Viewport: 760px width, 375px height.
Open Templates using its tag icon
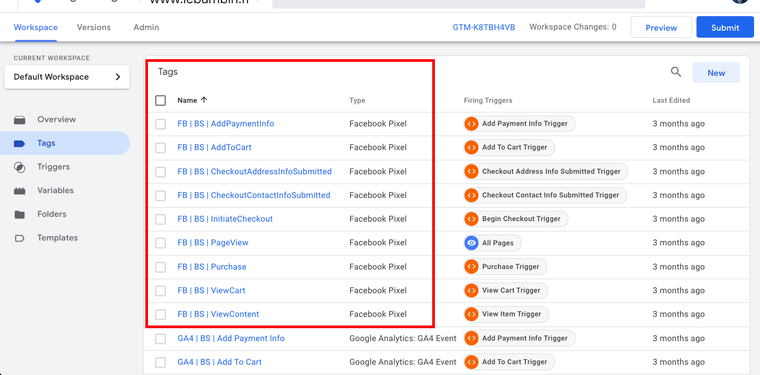click(19, 238)
